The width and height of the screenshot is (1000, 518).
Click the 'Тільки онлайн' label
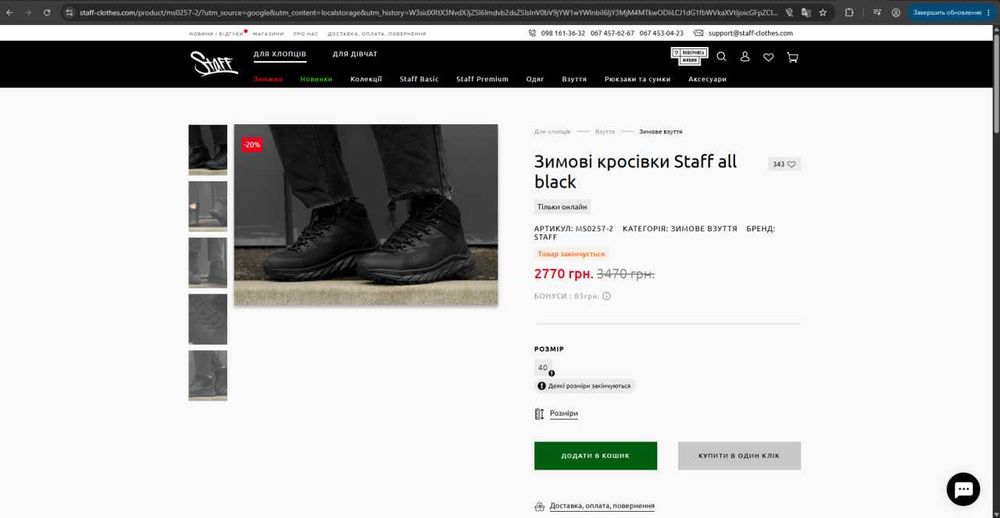[x=562, y=207]
